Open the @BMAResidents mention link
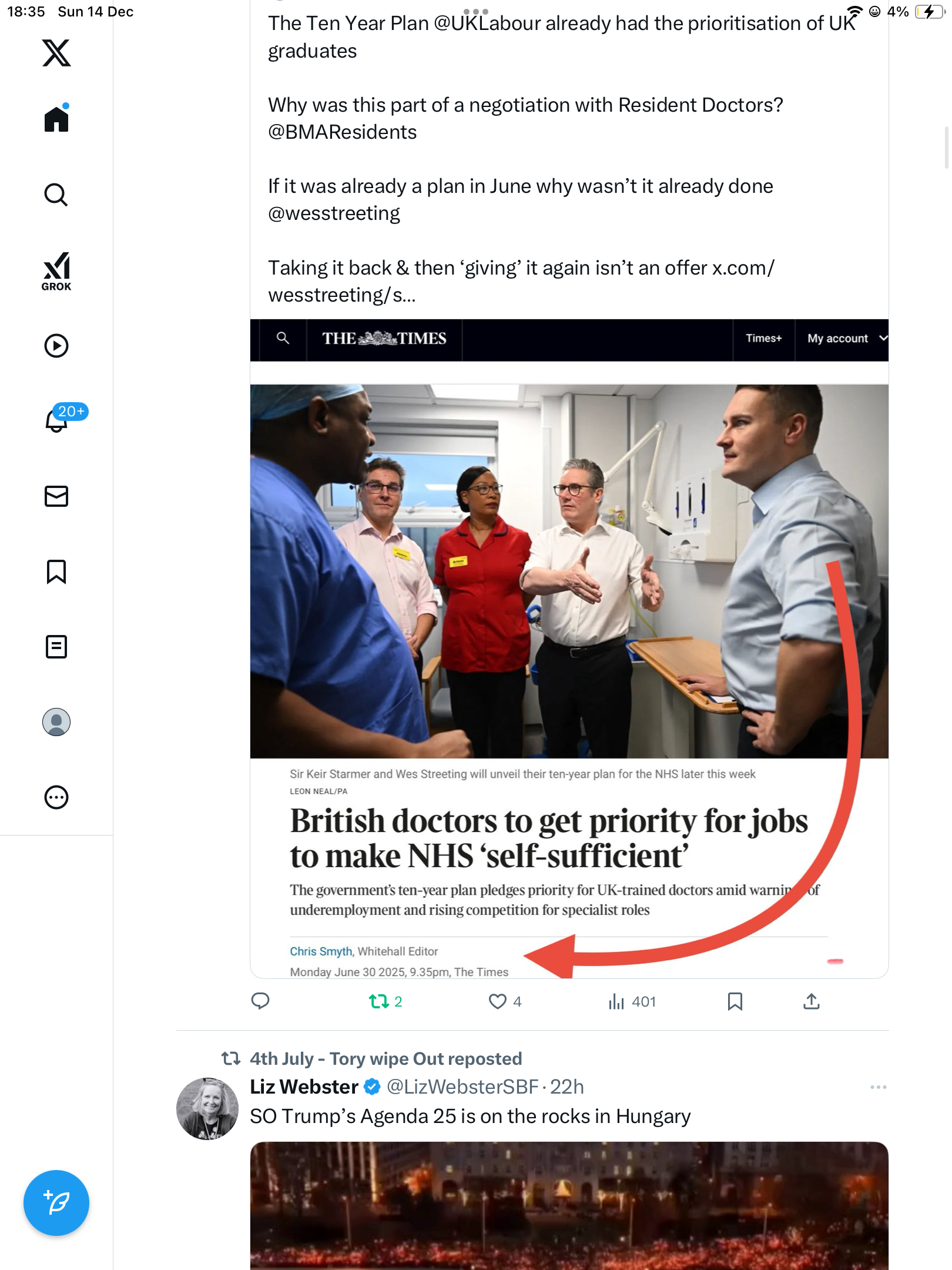Image resolution: width=952 pixels, height=1270 pixels. click(342, 132)
